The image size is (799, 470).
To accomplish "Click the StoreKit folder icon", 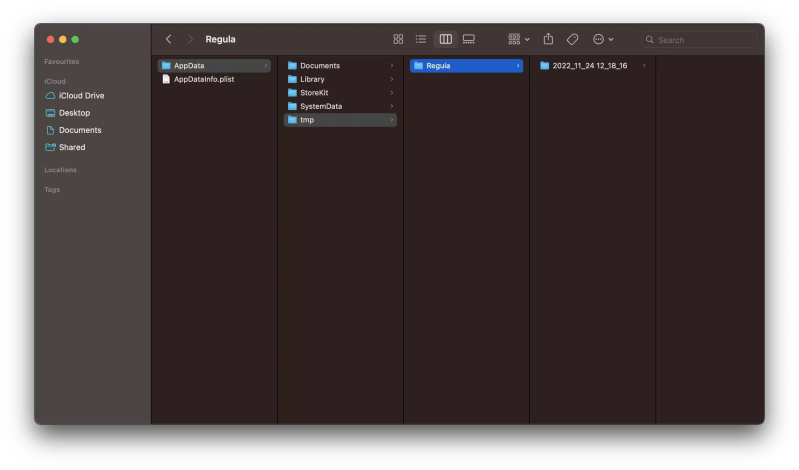I will pyautogui.click(x=292, y=93).
